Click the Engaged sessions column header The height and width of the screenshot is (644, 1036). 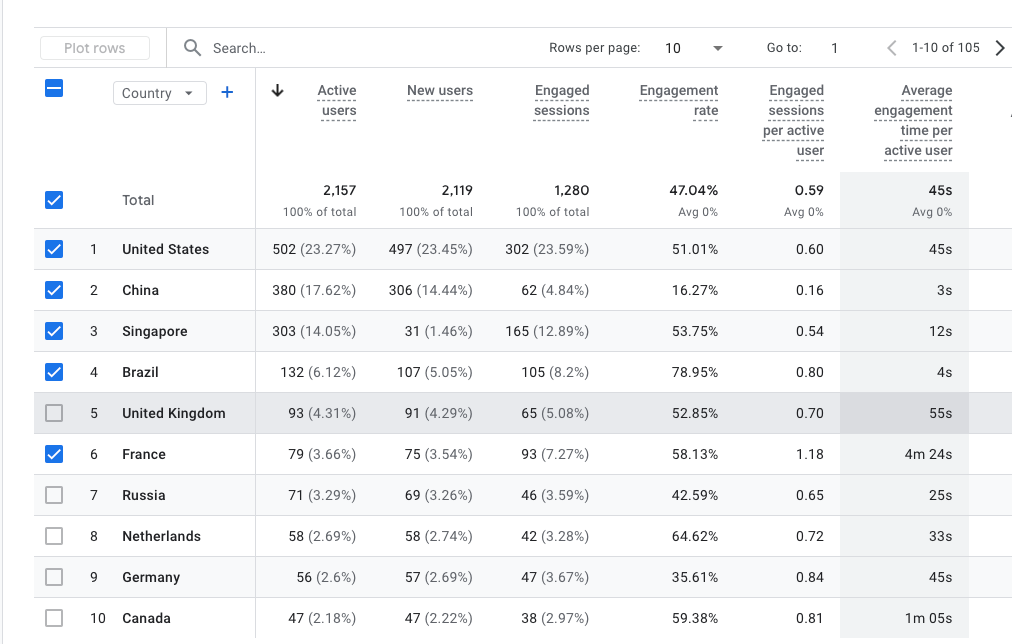(561, 100)
